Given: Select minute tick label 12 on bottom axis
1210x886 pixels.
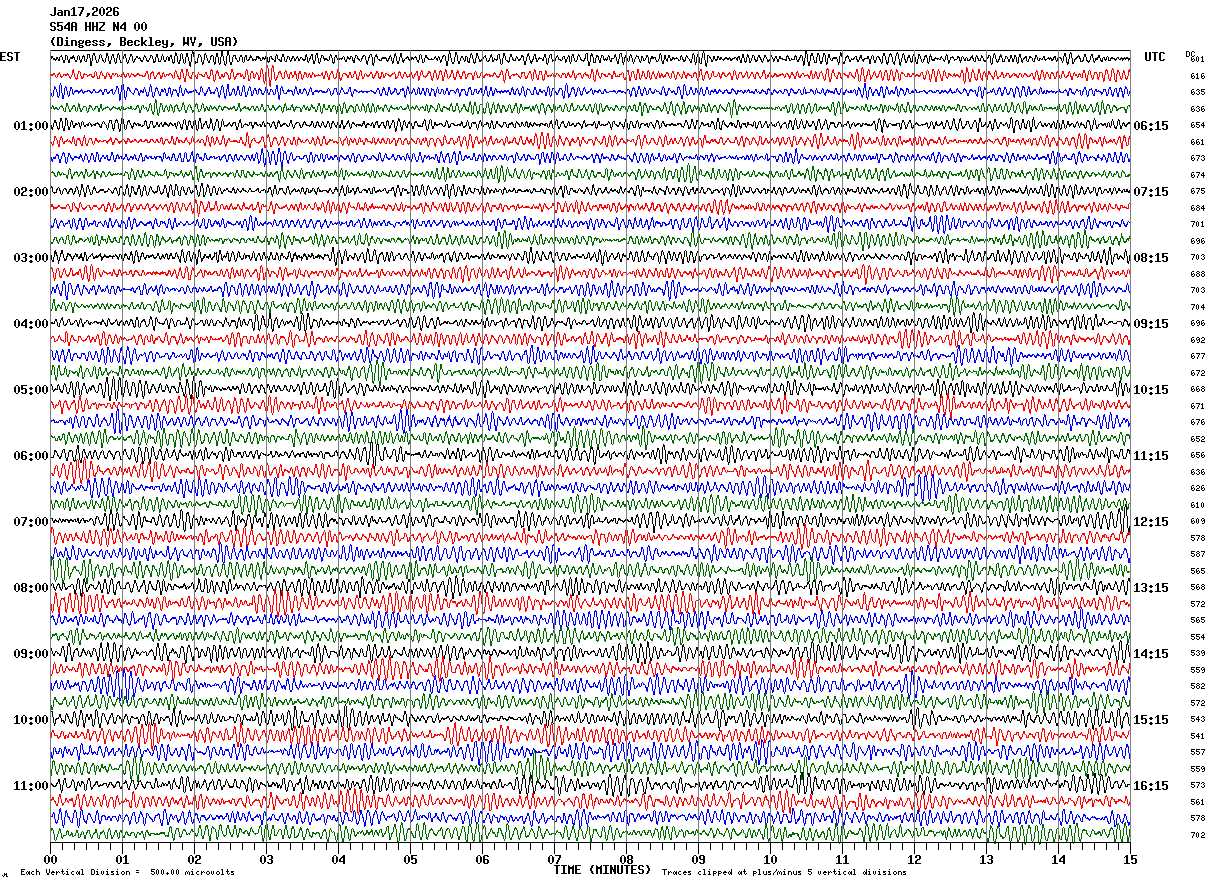Looking at the screenshot, I should 914,859.
